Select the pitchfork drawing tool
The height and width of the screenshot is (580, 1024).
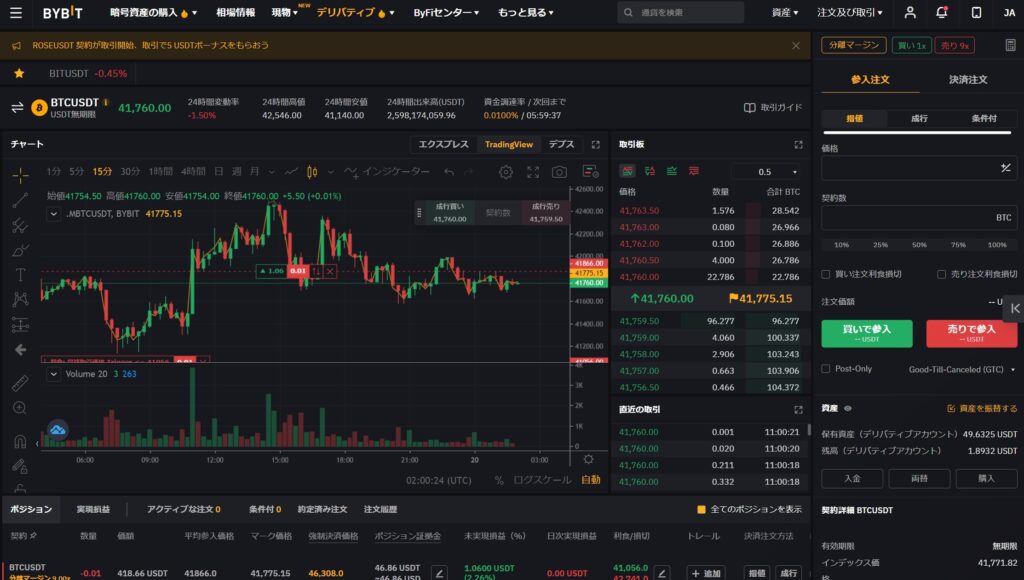click(x=20, y=225)
